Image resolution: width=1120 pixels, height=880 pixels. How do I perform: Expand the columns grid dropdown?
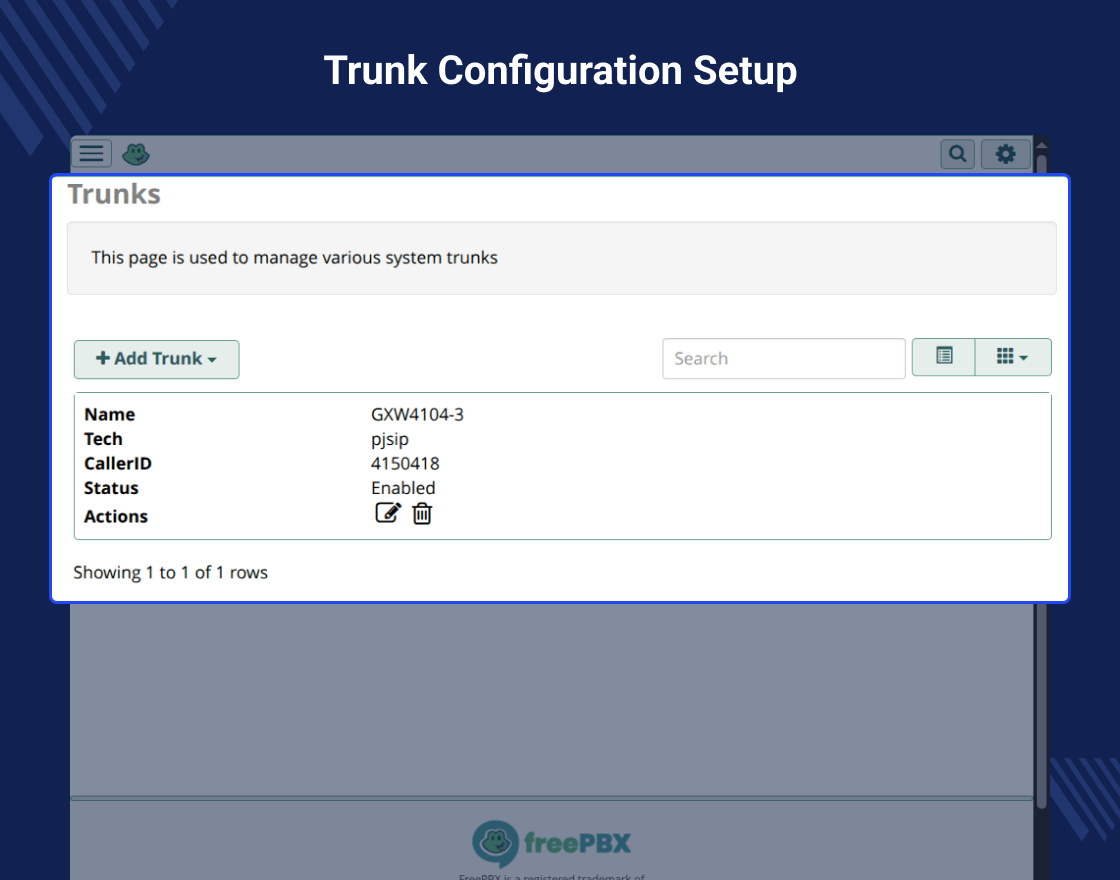pos(1012,357)
